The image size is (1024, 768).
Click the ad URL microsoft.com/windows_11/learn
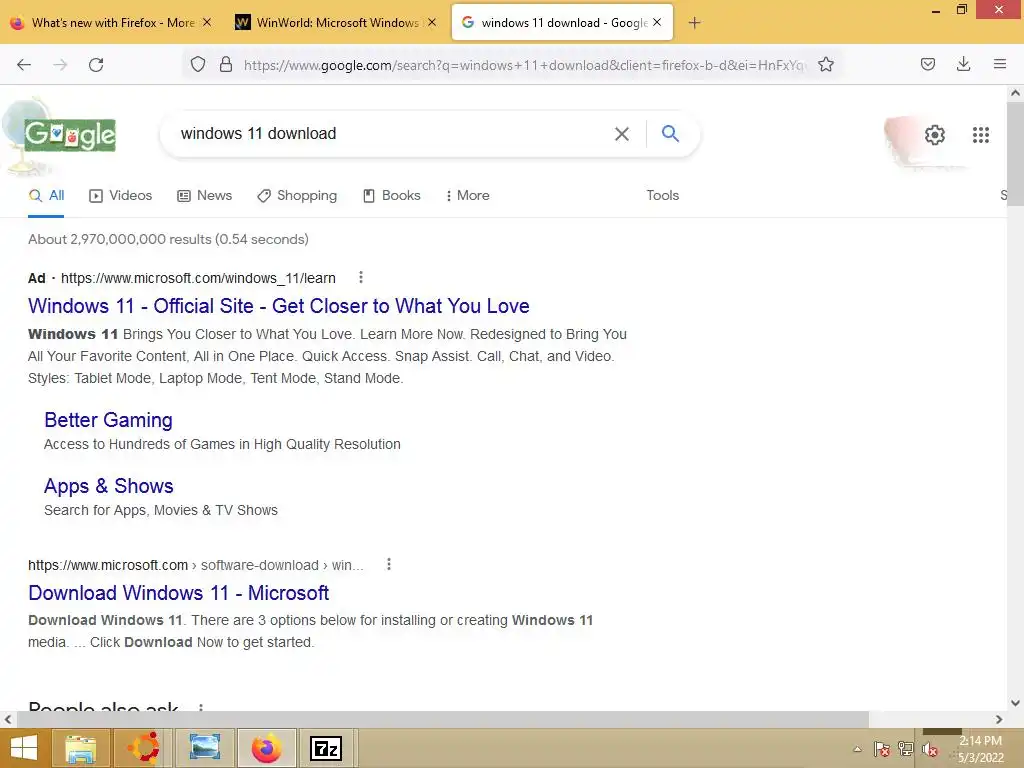pos(198,278)
